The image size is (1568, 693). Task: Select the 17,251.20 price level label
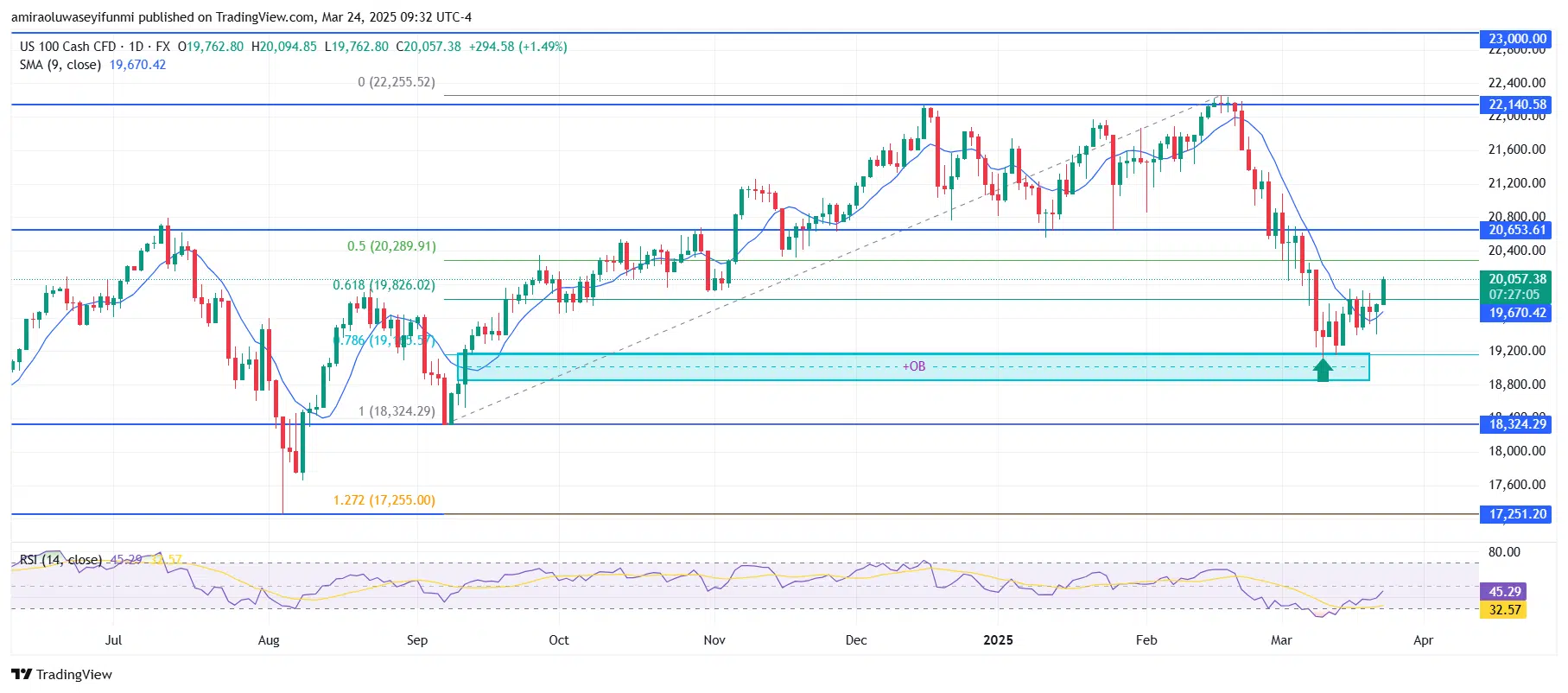pyautogui.click(x=1516, y=514)
